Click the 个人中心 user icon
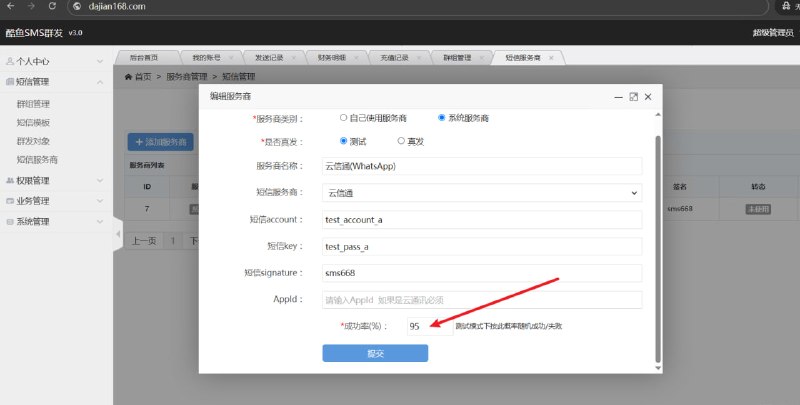Viewport: 800px width, 405px height. [x=10, y=61]
